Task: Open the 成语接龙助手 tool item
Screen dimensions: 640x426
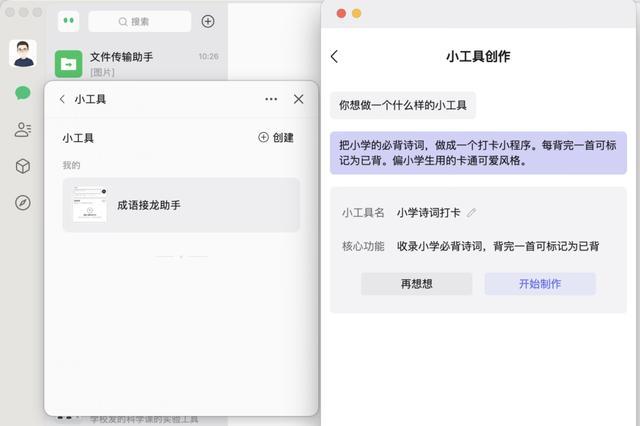Action: point(181,205)
